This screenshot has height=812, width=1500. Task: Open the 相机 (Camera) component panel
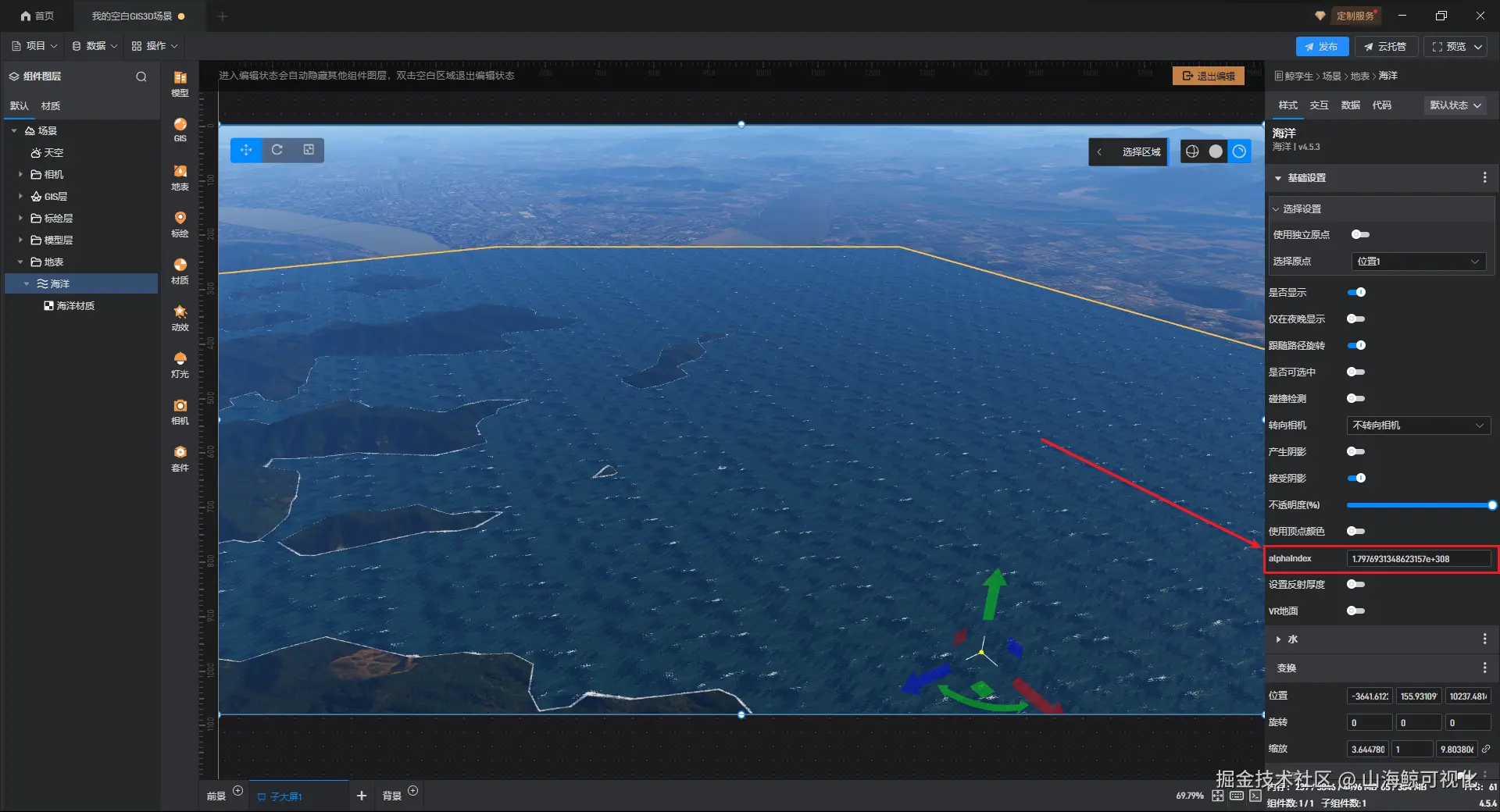[180, 411]
